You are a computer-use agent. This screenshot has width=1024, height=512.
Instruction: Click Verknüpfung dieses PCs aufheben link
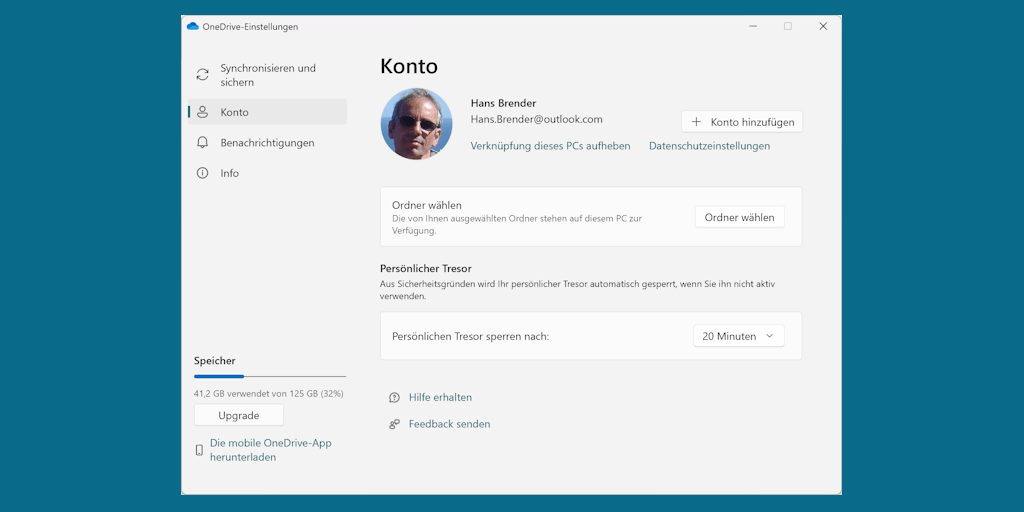pos(550,146)
